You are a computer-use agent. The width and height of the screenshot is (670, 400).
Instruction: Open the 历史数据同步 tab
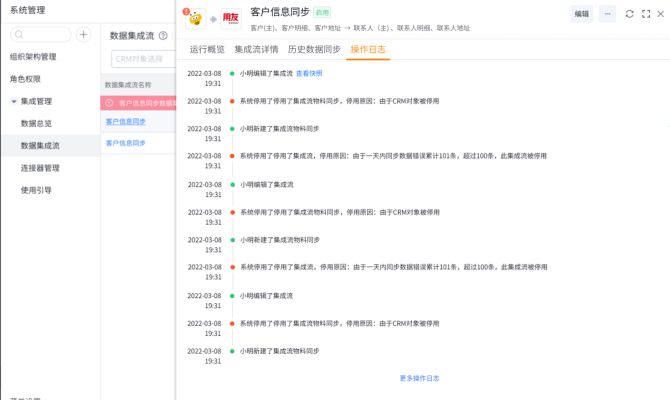tap(310, 49)
